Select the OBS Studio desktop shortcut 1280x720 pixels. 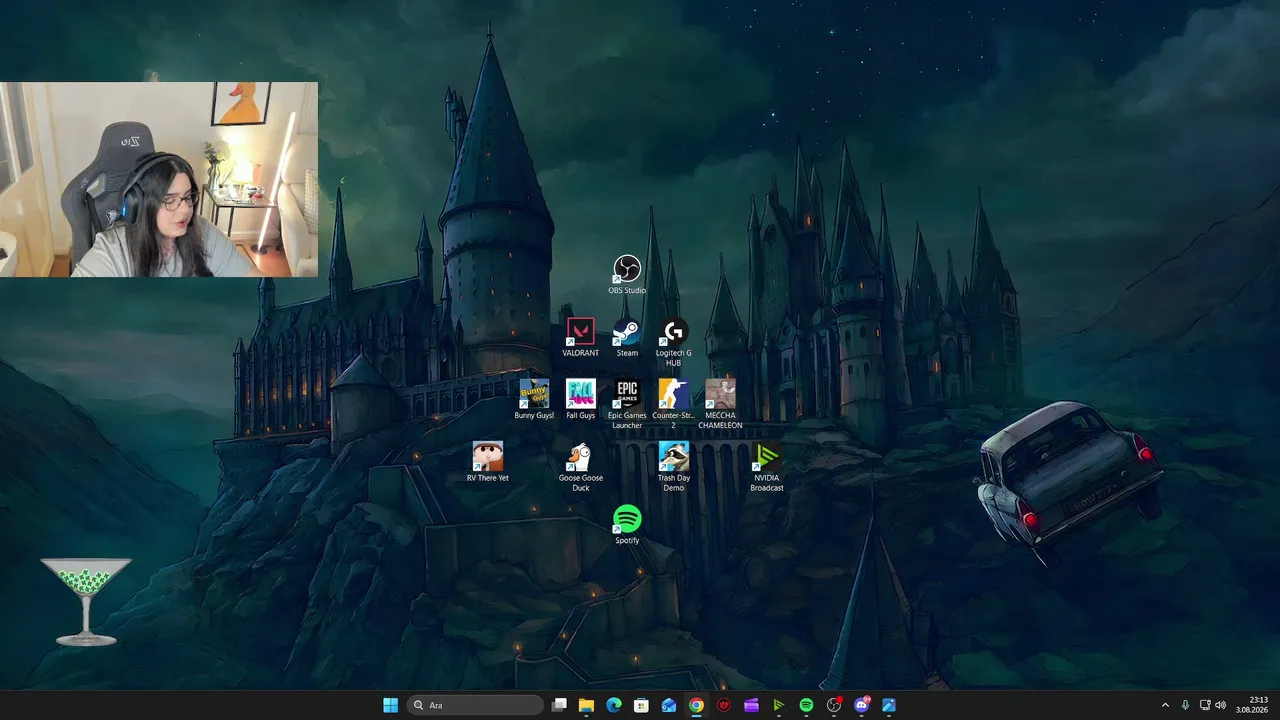627,275
